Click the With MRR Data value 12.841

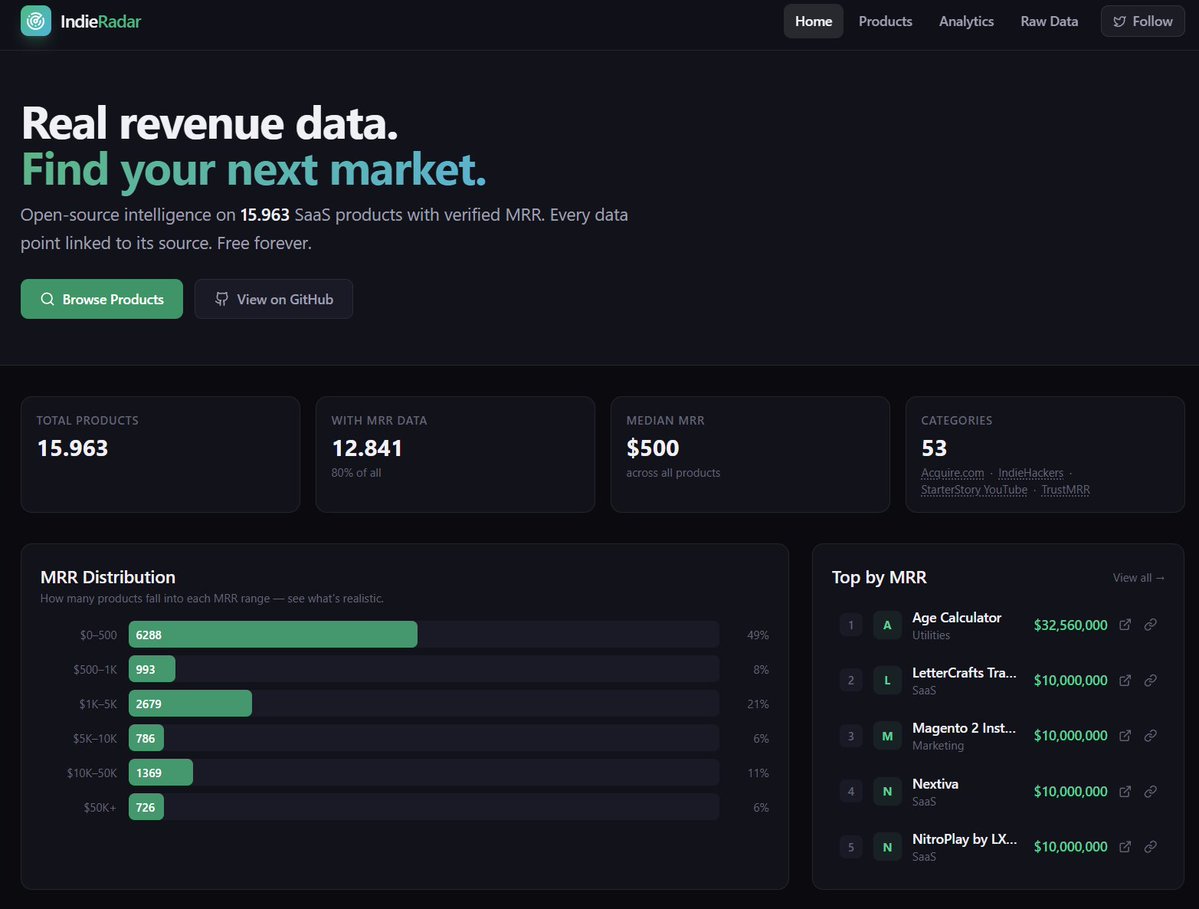pos(367,448)
